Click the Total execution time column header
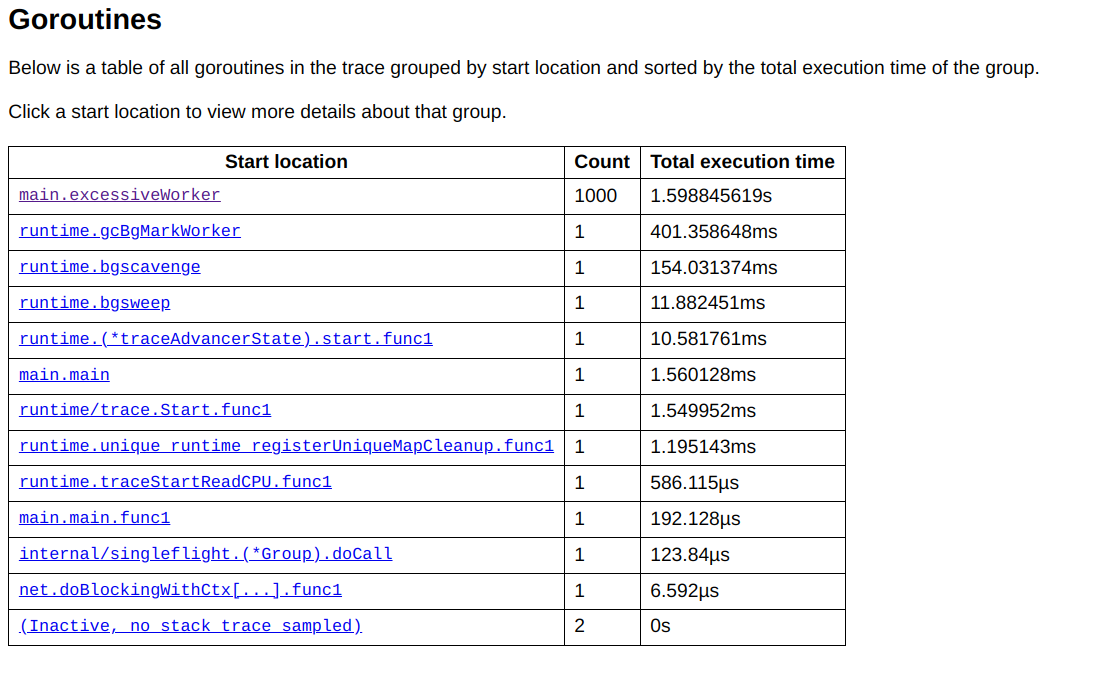Viewport: 1099px width, 681px height. [742, 162]
